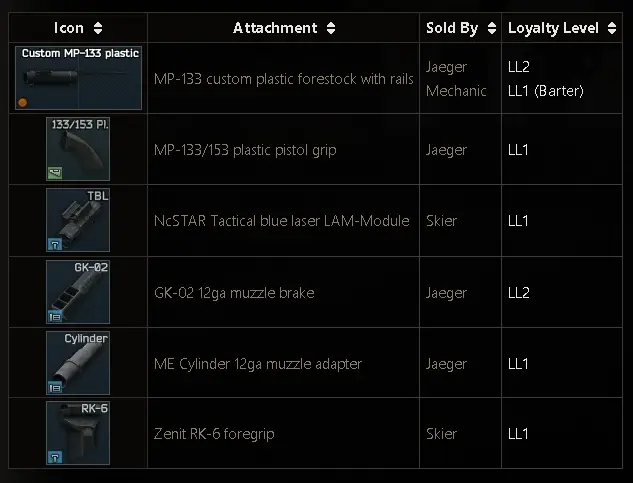Open MP-133 custom plastic forestock with rails link

[x=284, y=79]
